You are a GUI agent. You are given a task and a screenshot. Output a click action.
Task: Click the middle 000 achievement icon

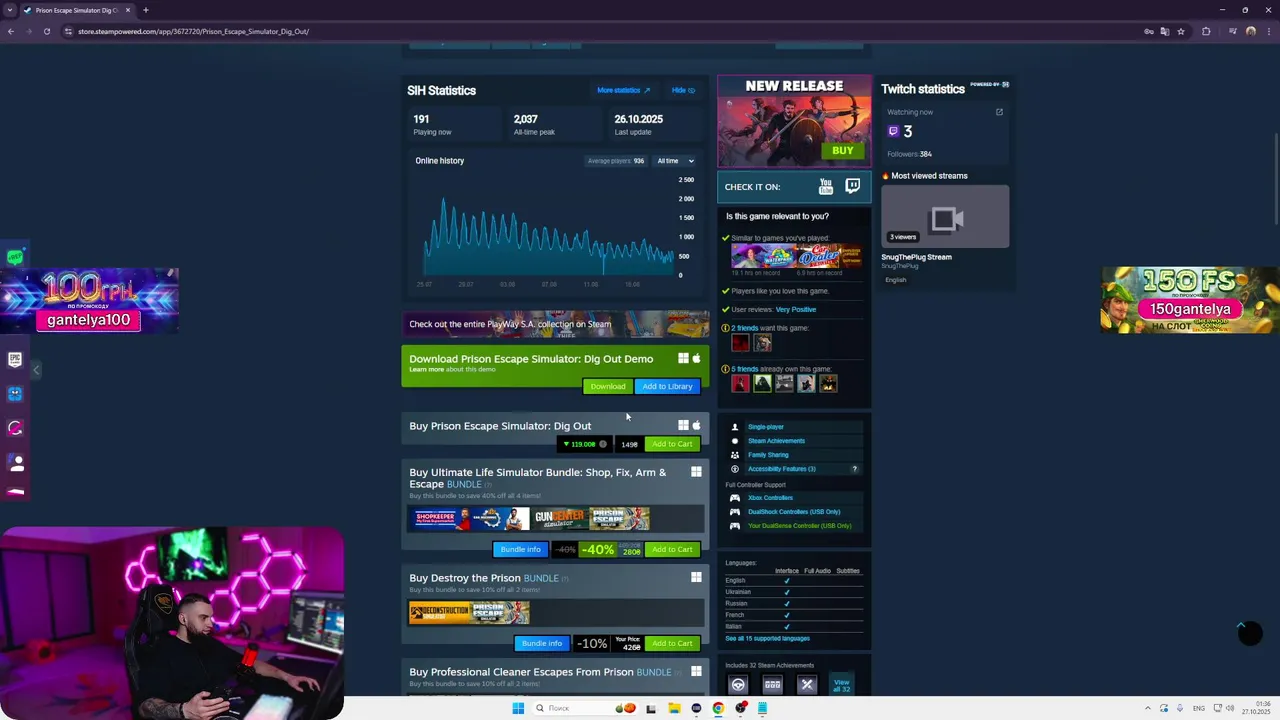(x=772, y=684)
